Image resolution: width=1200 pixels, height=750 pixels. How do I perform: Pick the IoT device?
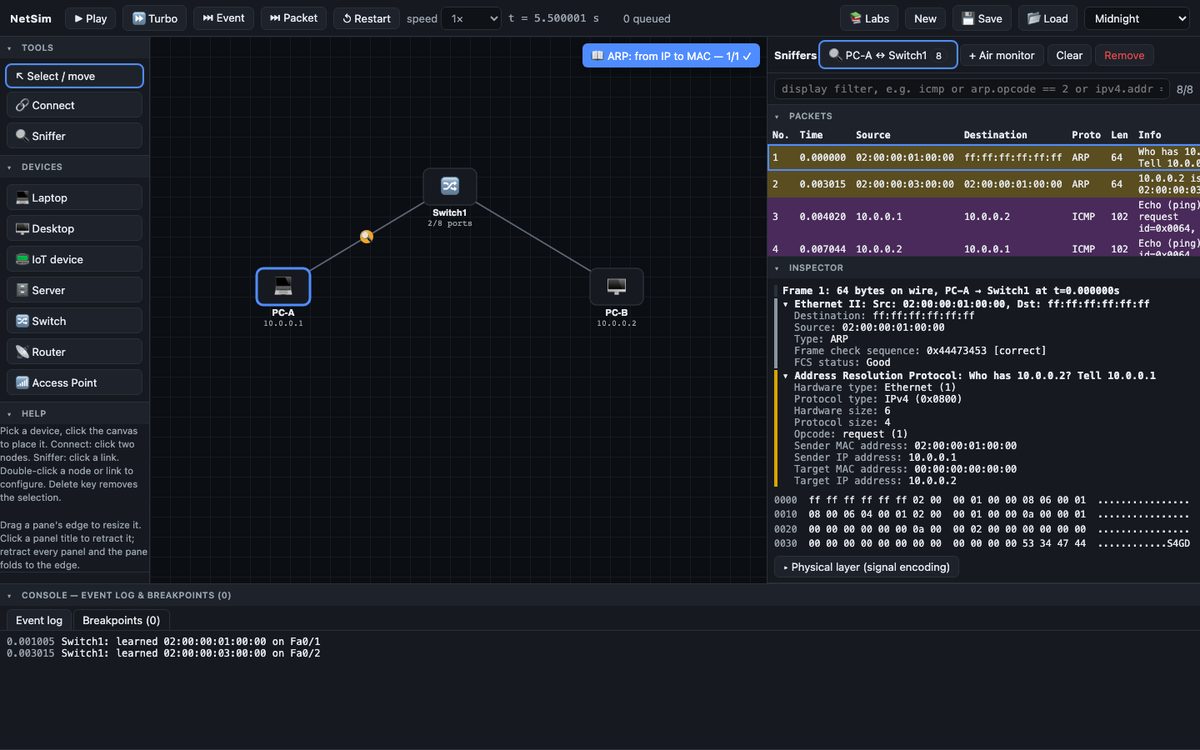(75, 260)
